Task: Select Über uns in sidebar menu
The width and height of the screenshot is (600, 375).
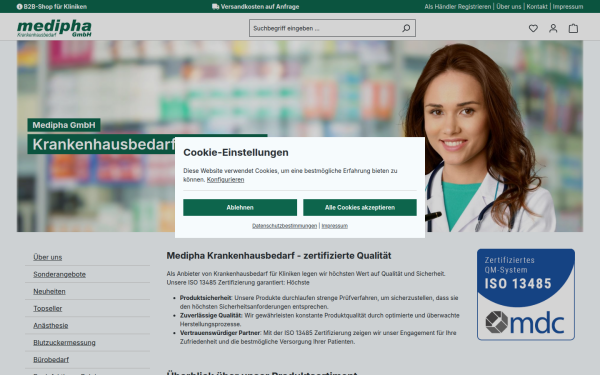Action: pos(47,257)
